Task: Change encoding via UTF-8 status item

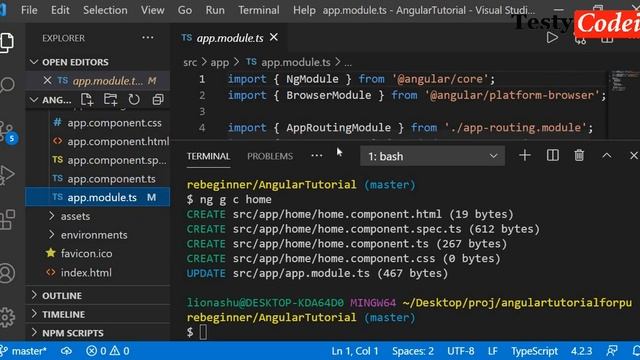Action: 460,351
